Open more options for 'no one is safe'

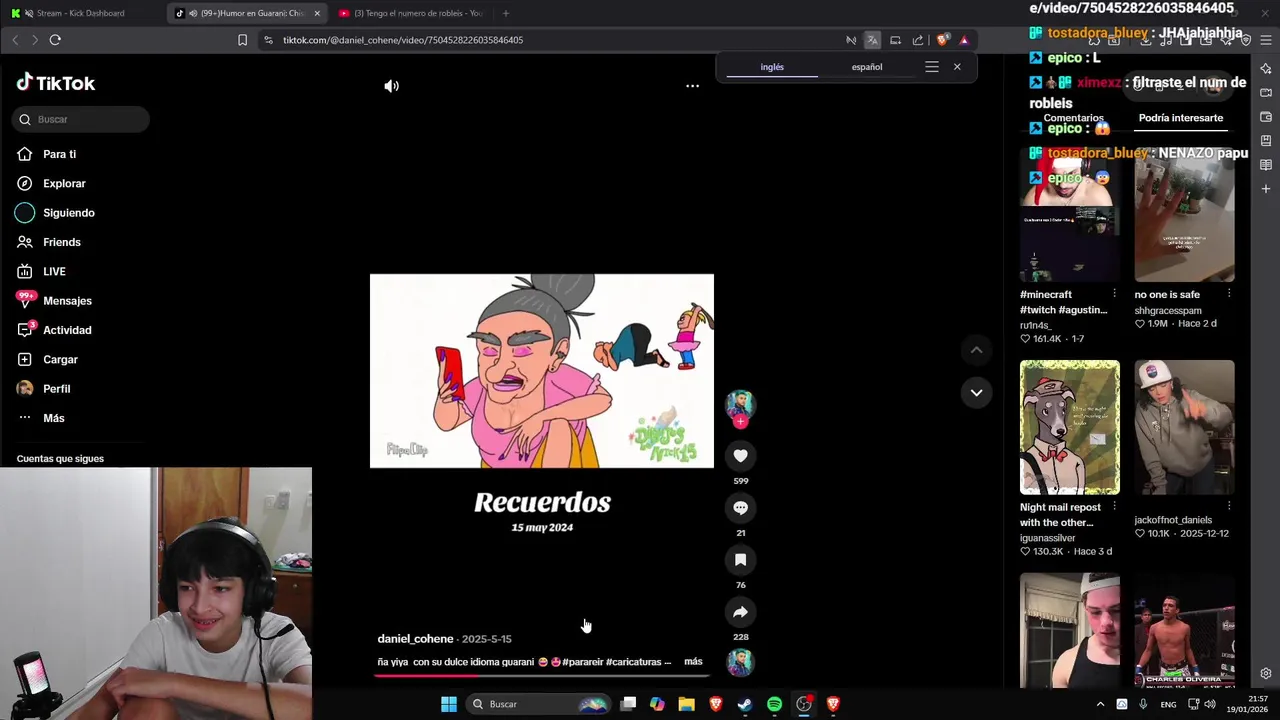1229,294
